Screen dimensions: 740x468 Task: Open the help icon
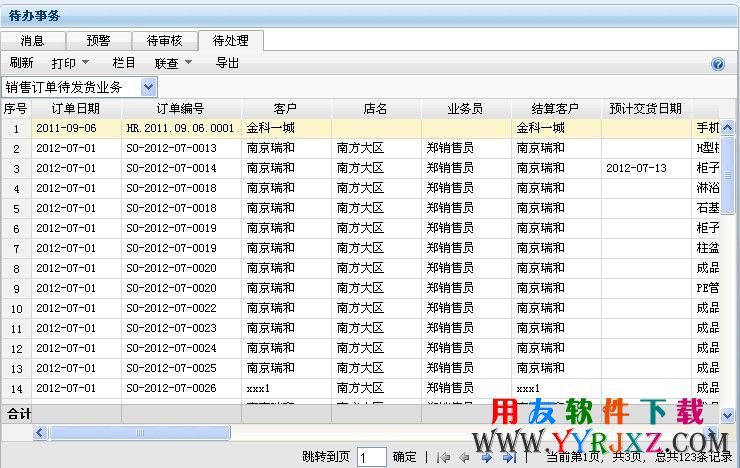[x=718, y=64]
